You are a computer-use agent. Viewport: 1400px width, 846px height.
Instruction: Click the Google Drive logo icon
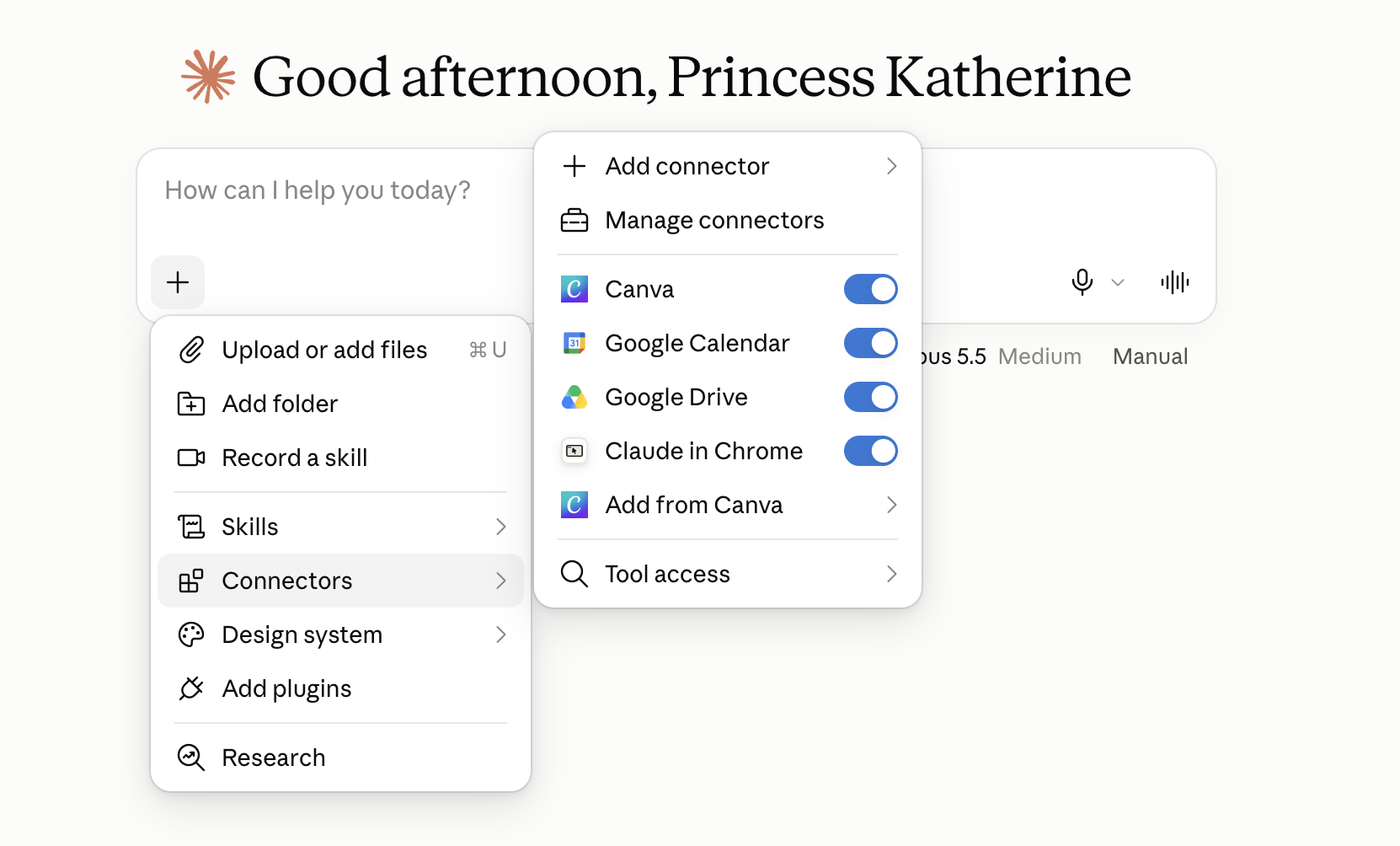(x=574, y=397)
